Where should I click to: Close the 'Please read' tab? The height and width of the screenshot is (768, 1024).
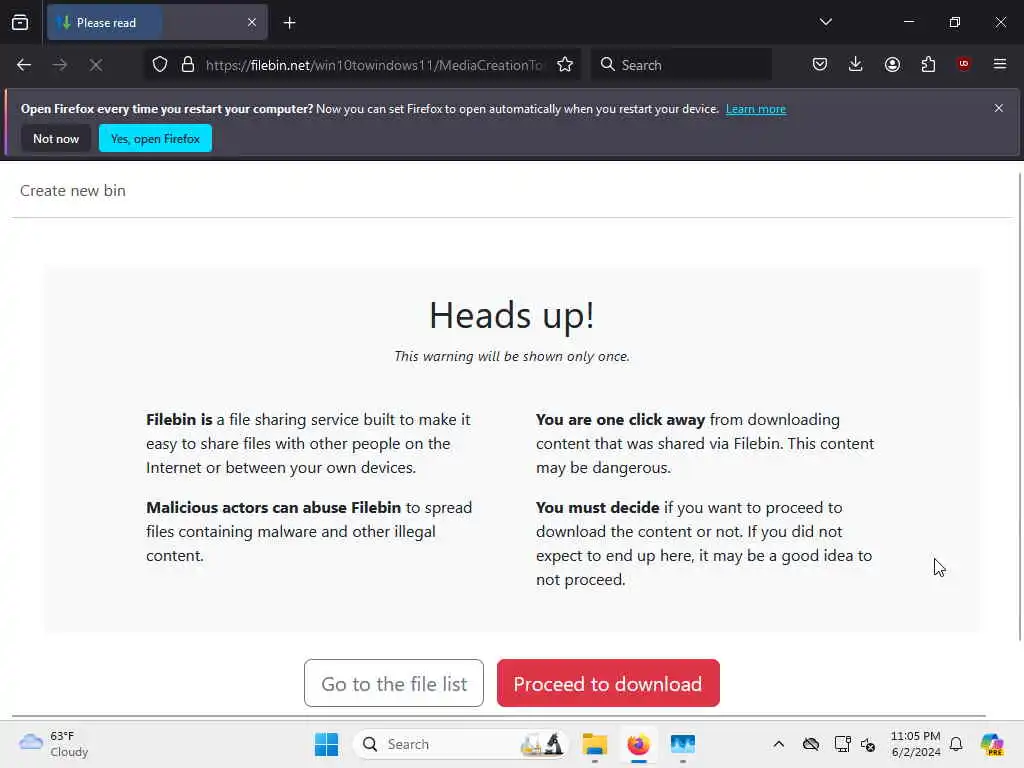(251, 22)
